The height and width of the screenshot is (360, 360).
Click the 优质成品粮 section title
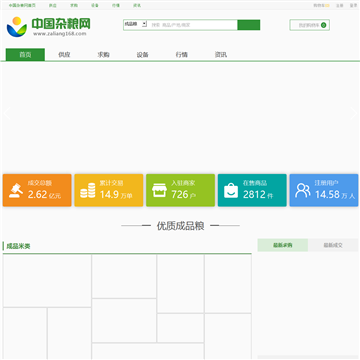(180, 226)
